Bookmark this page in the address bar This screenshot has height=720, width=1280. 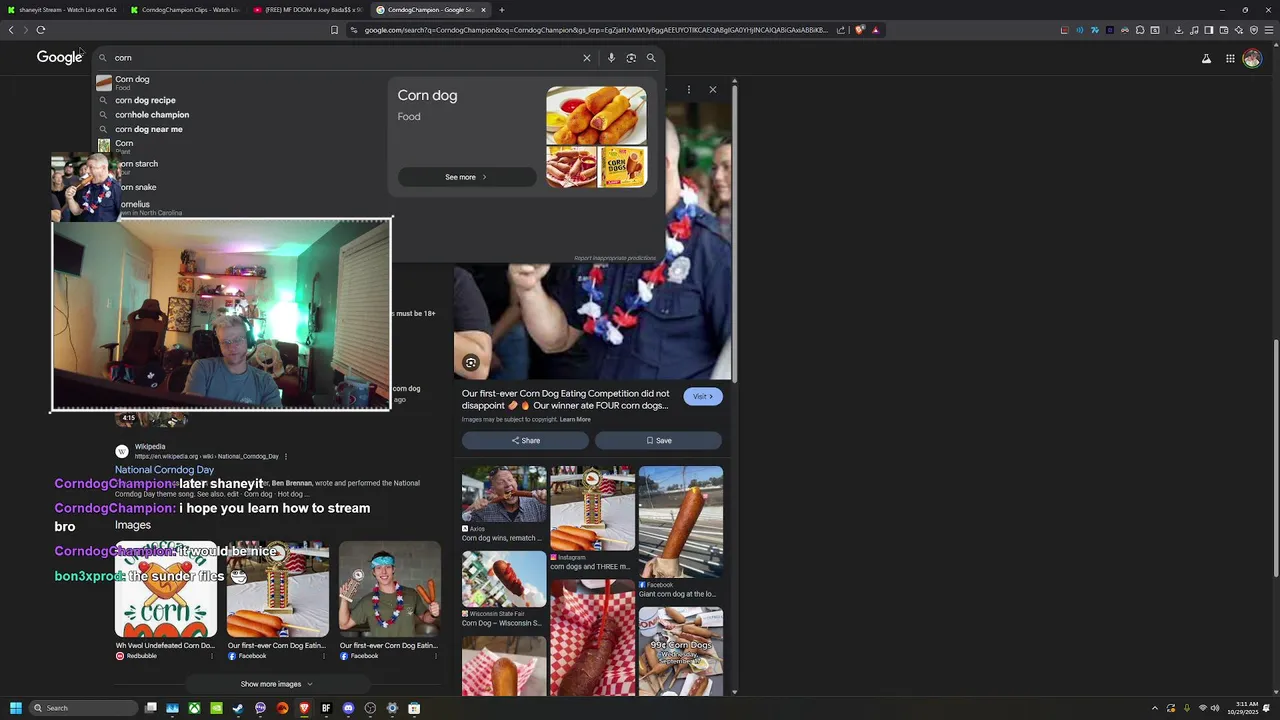334,30
